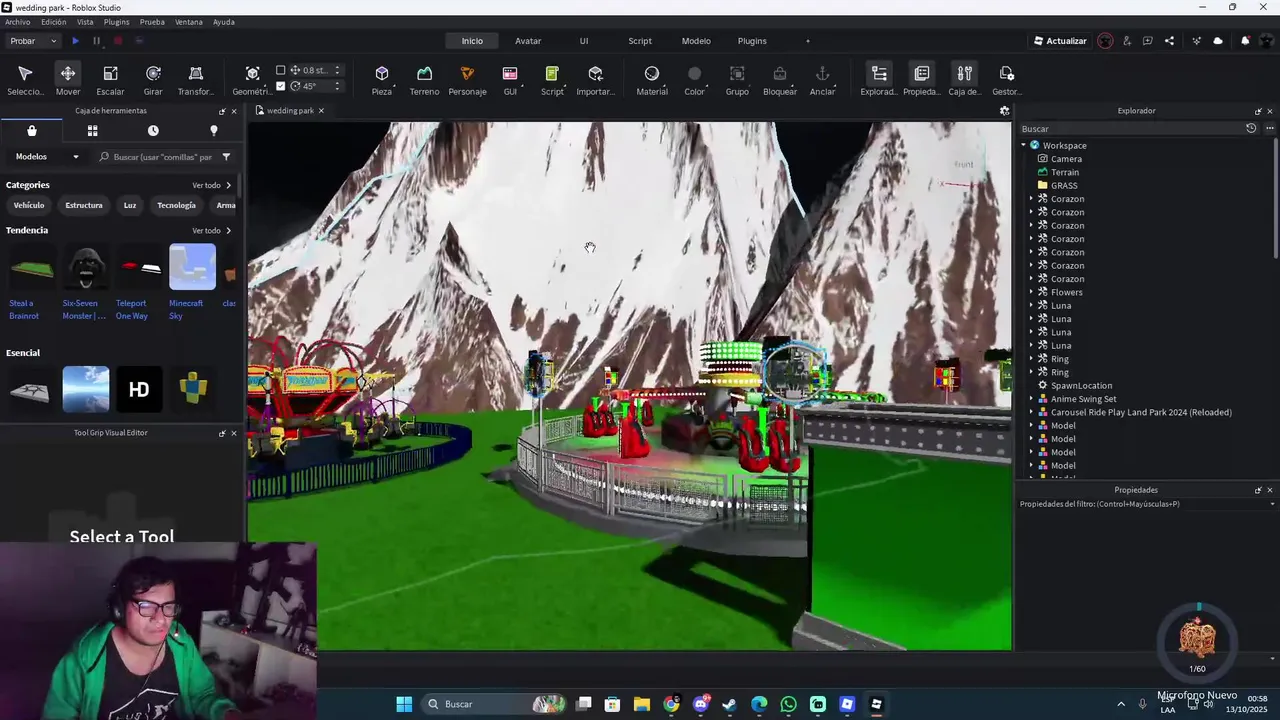
Task: Click the Bloquear lock tool
Action: [x=780, y=80]
